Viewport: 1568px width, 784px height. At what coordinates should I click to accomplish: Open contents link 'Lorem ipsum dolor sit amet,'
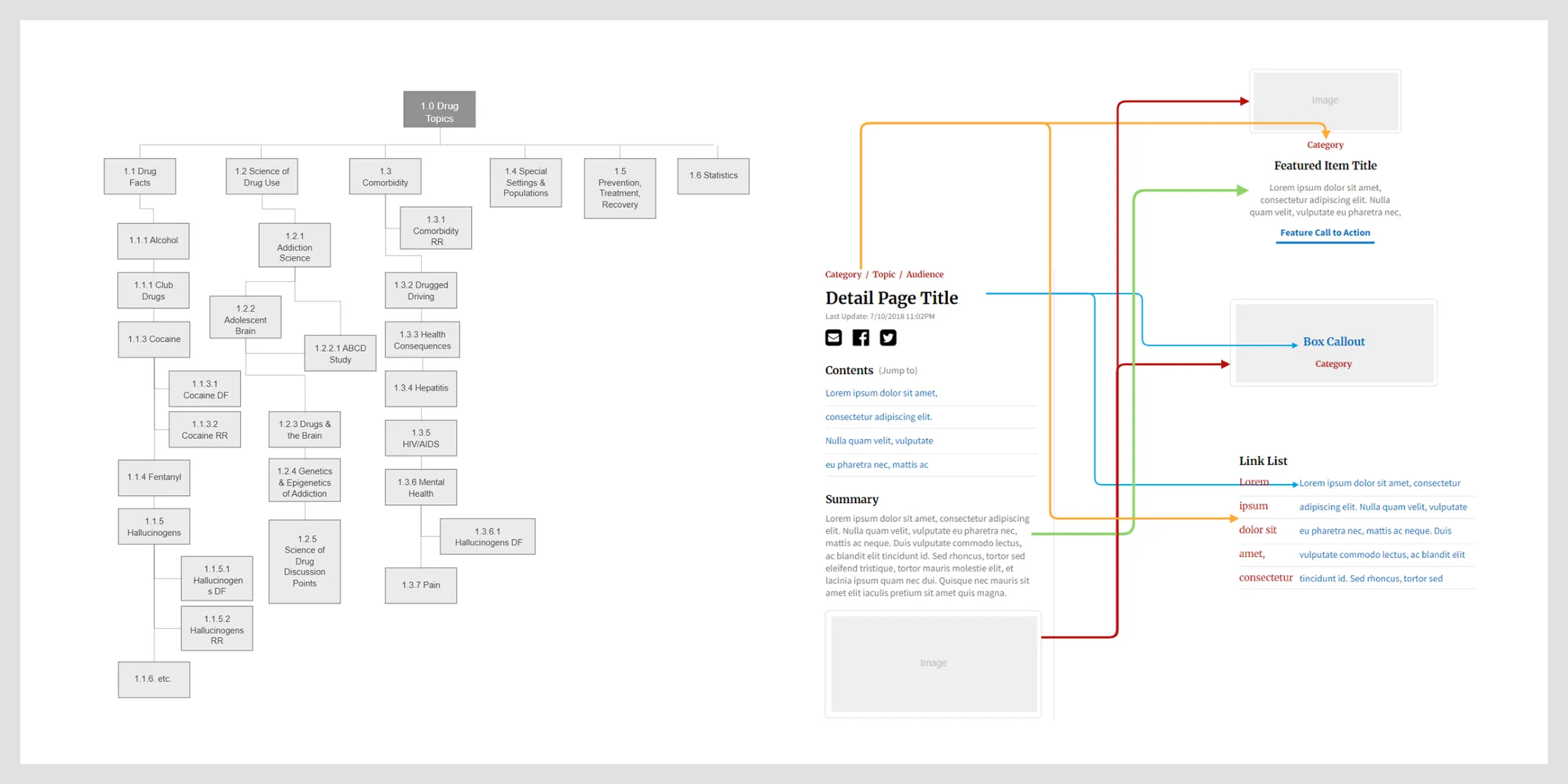(881, 393)
